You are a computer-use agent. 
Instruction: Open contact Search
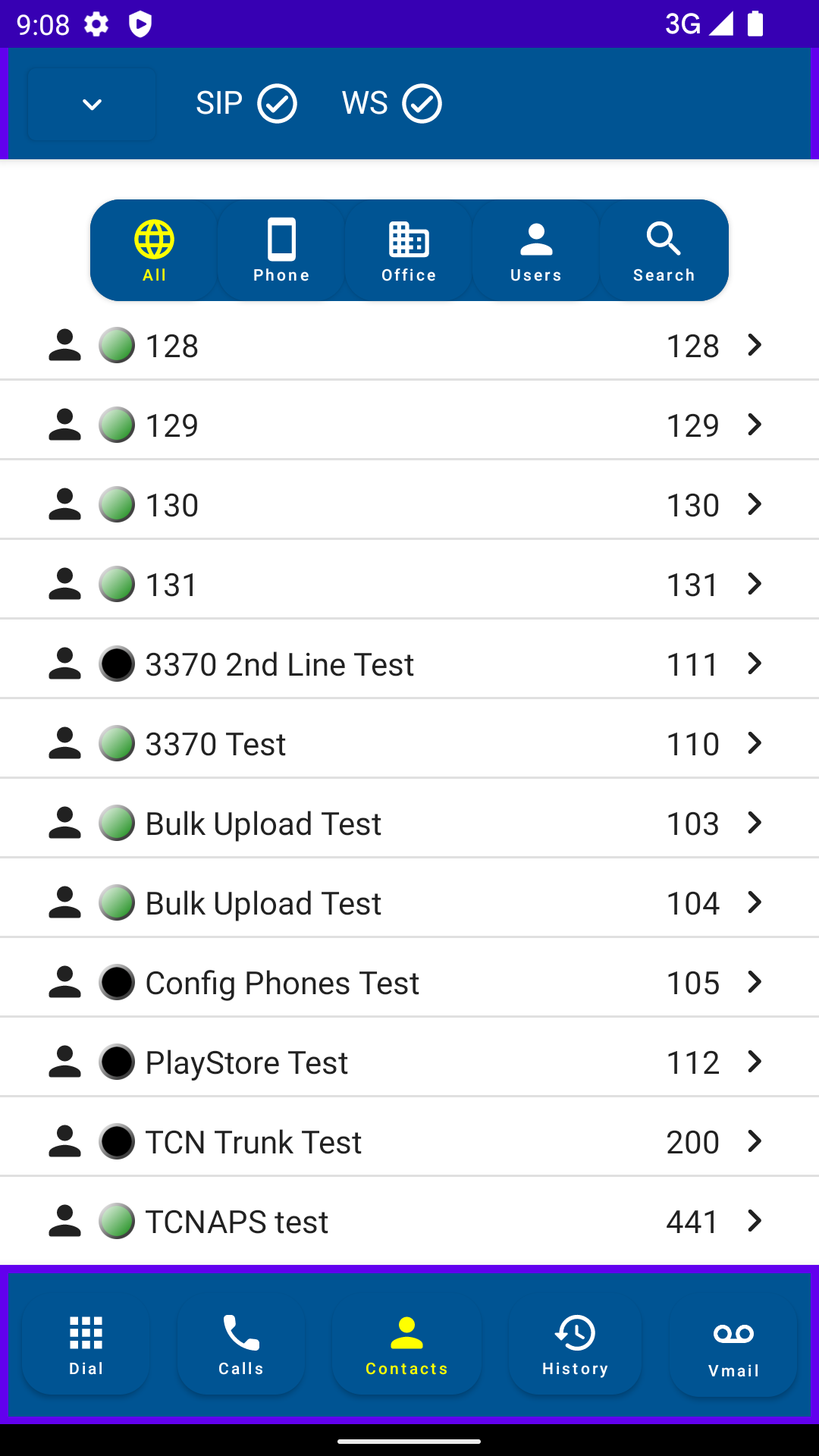664,251
